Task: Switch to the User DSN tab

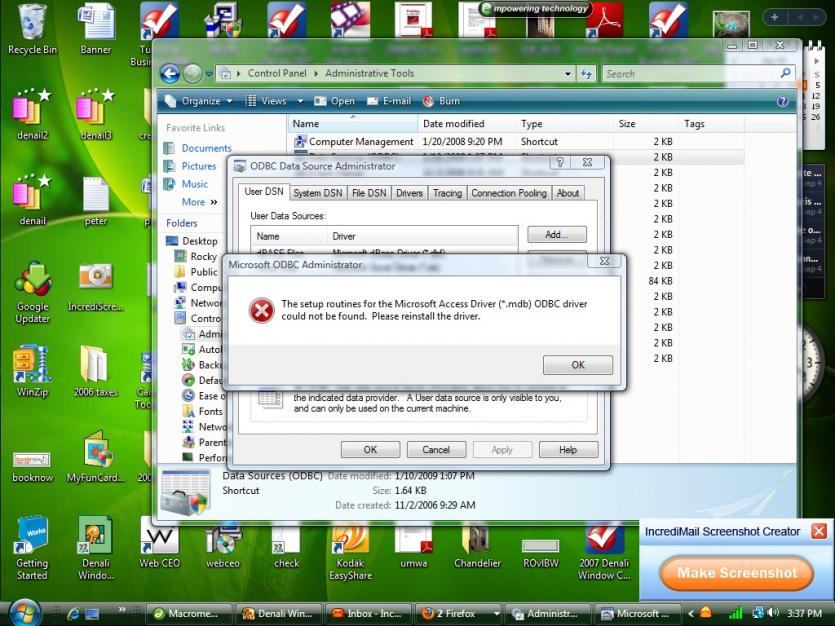Action: tap(264, 191)
